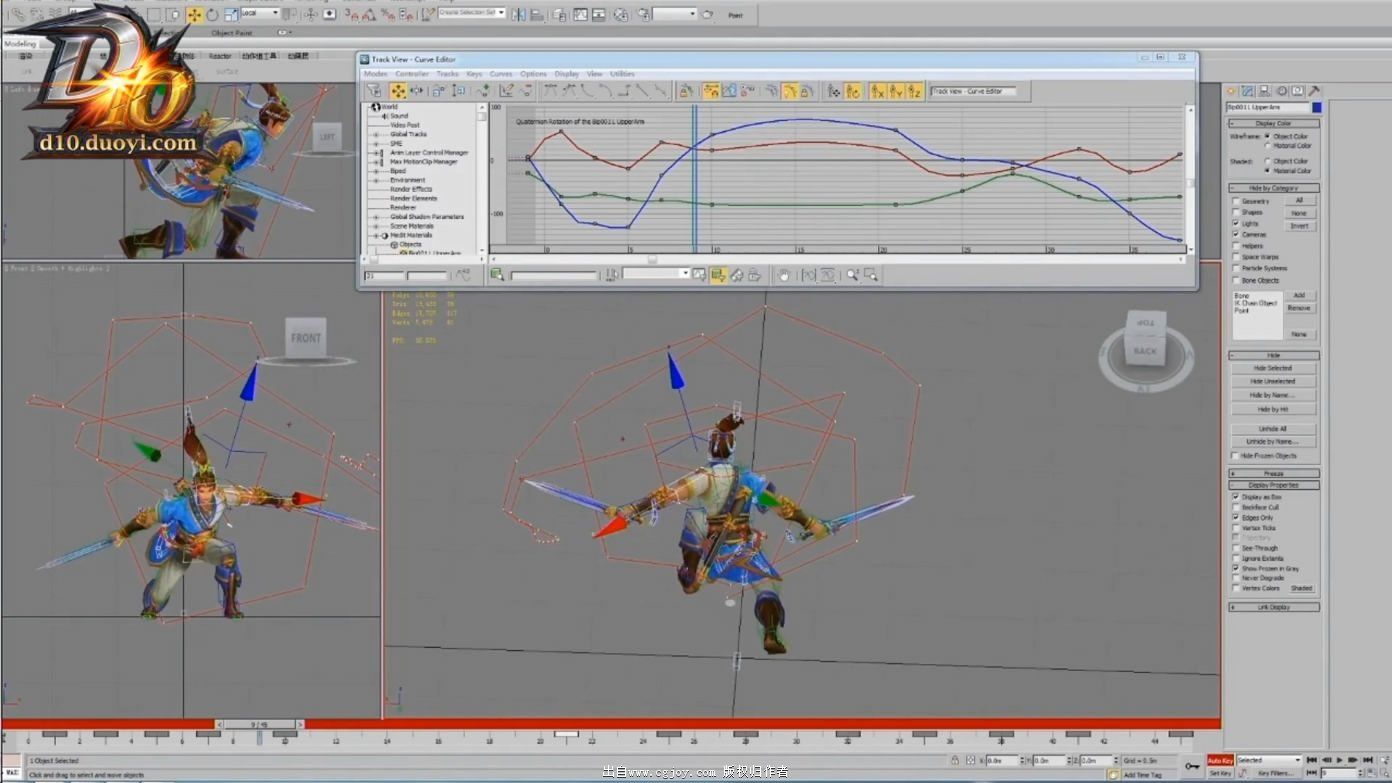Screen dimensions: 1392x783
Task: Click the Hide Unselected button
Action: 1273,381
